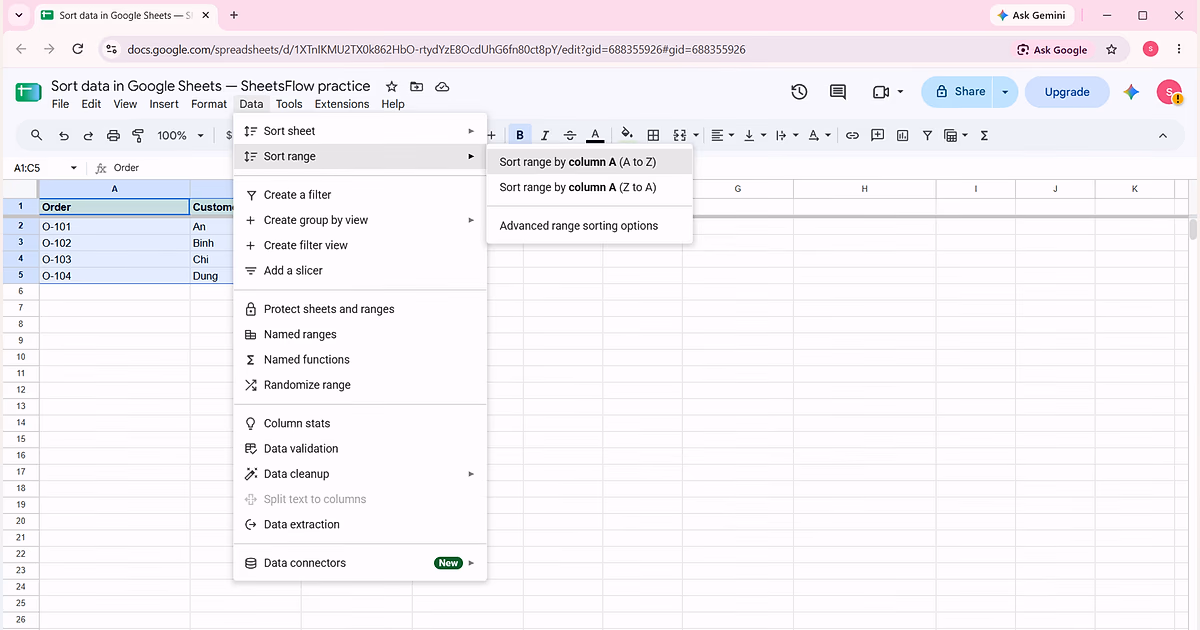Expand Create group by view submenu
The image size is (1200, 630).
coord(360,220)
